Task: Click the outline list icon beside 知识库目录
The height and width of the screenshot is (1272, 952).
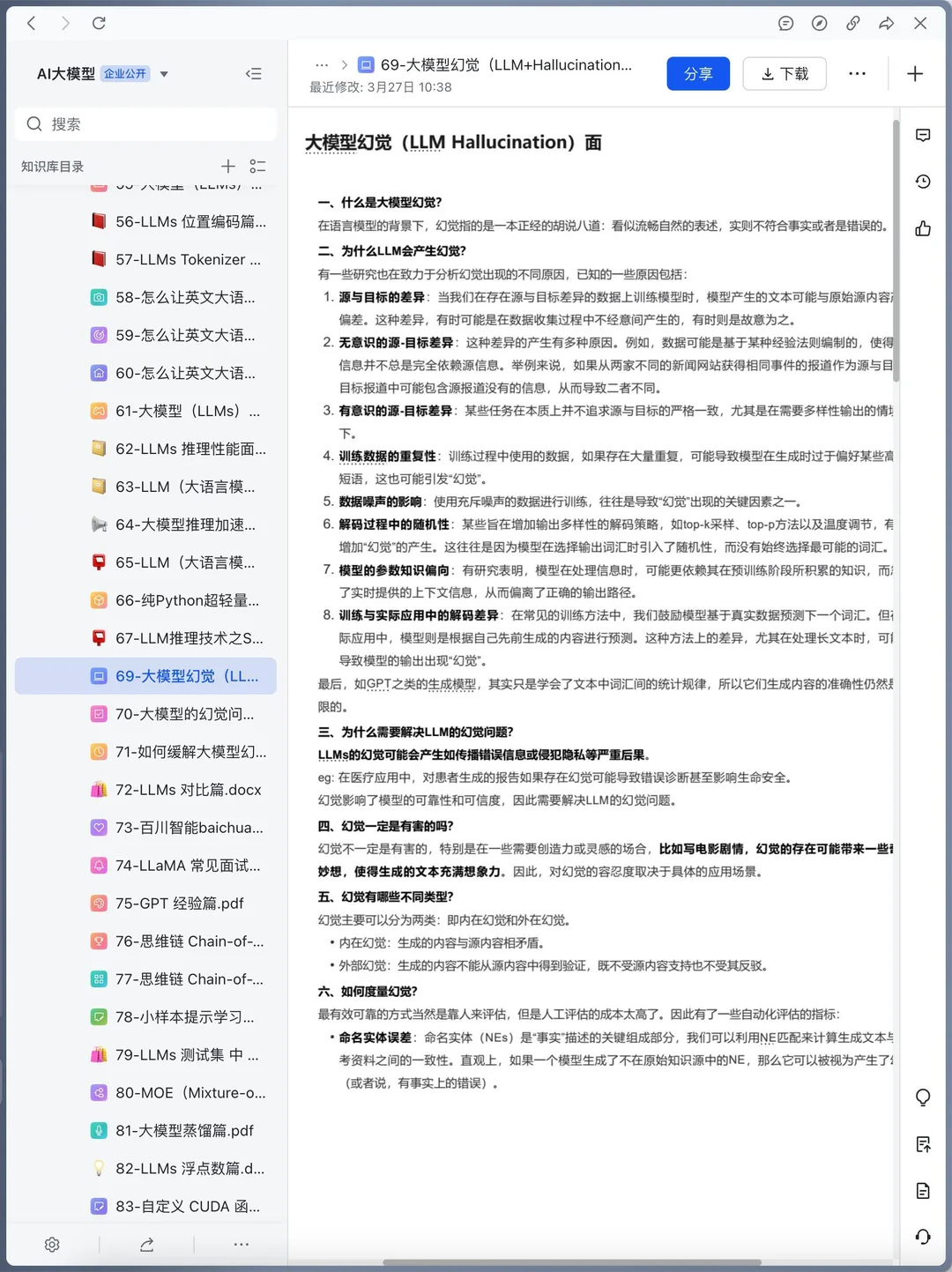Action: (x=257, y=166)
